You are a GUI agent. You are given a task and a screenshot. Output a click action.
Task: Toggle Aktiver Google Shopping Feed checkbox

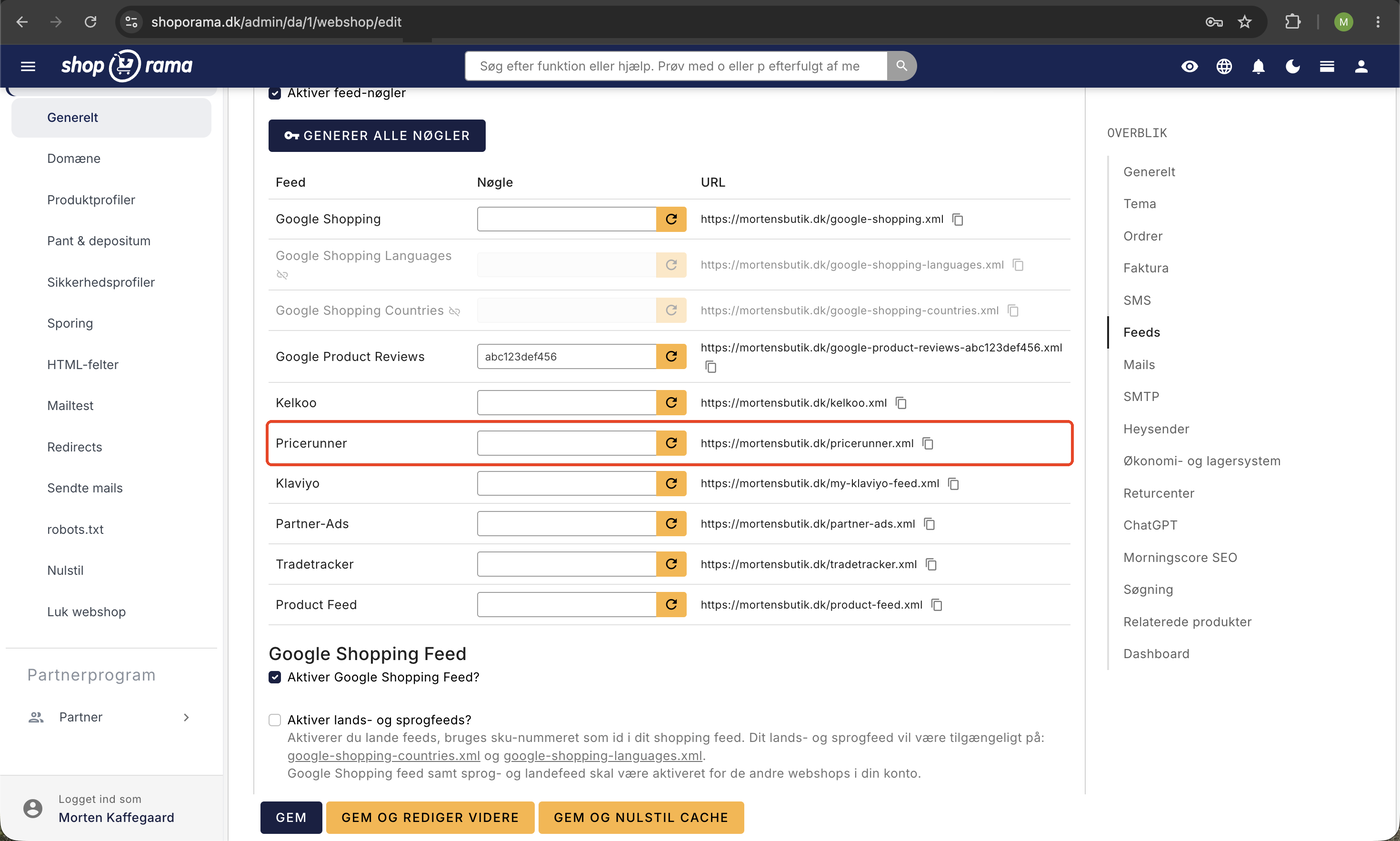click(x=275, y=677)
